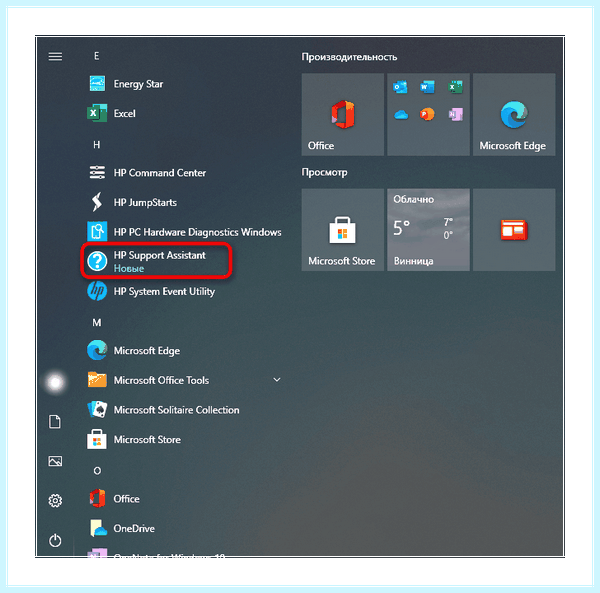Image resolution: width=600 pixels, height=593 pixels.
Task: Open the Office tile
Action: click(x=342, y=114)
